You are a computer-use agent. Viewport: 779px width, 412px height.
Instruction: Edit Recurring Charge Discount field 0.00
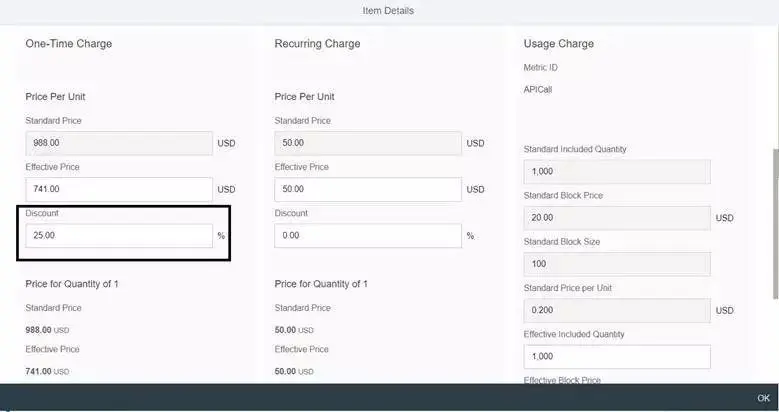coord(368,236)
